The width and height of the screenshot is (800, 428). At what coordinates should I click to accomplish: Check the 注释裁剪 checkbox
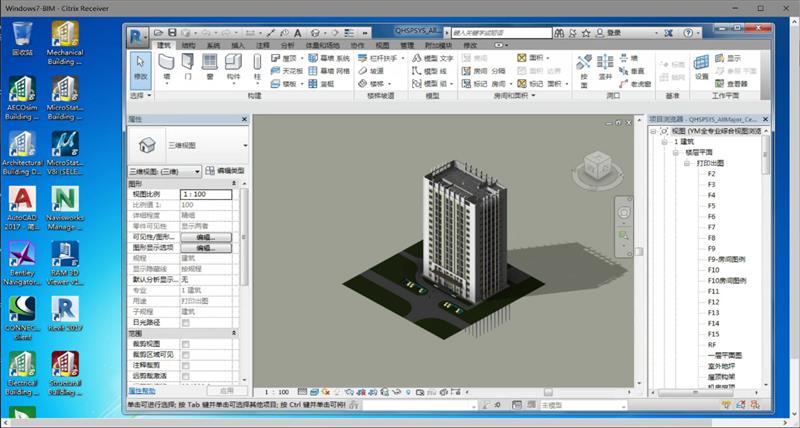coord(186,365)
